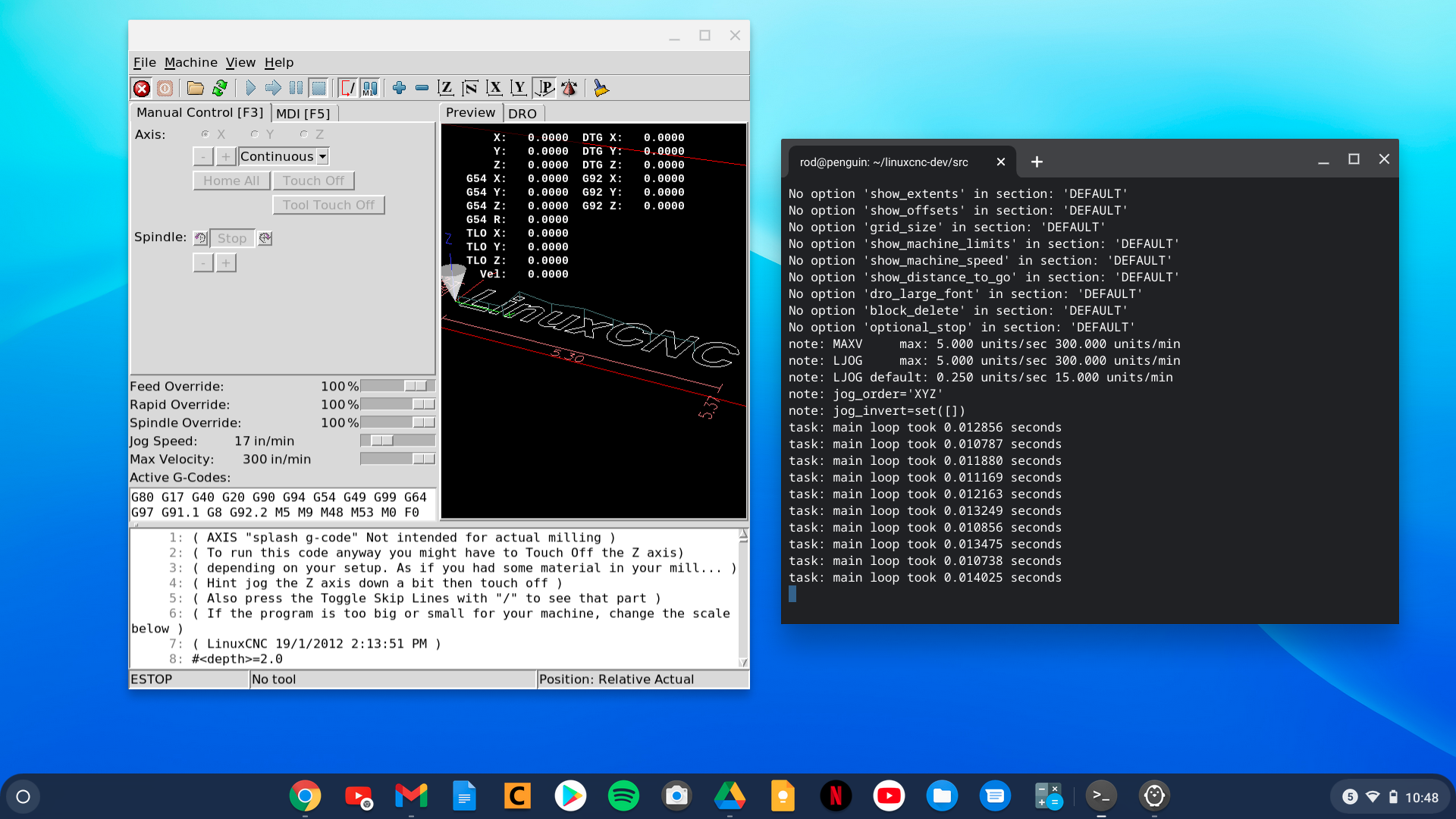
Task: Click the 3D preview plot area
Action: point(594,321)
